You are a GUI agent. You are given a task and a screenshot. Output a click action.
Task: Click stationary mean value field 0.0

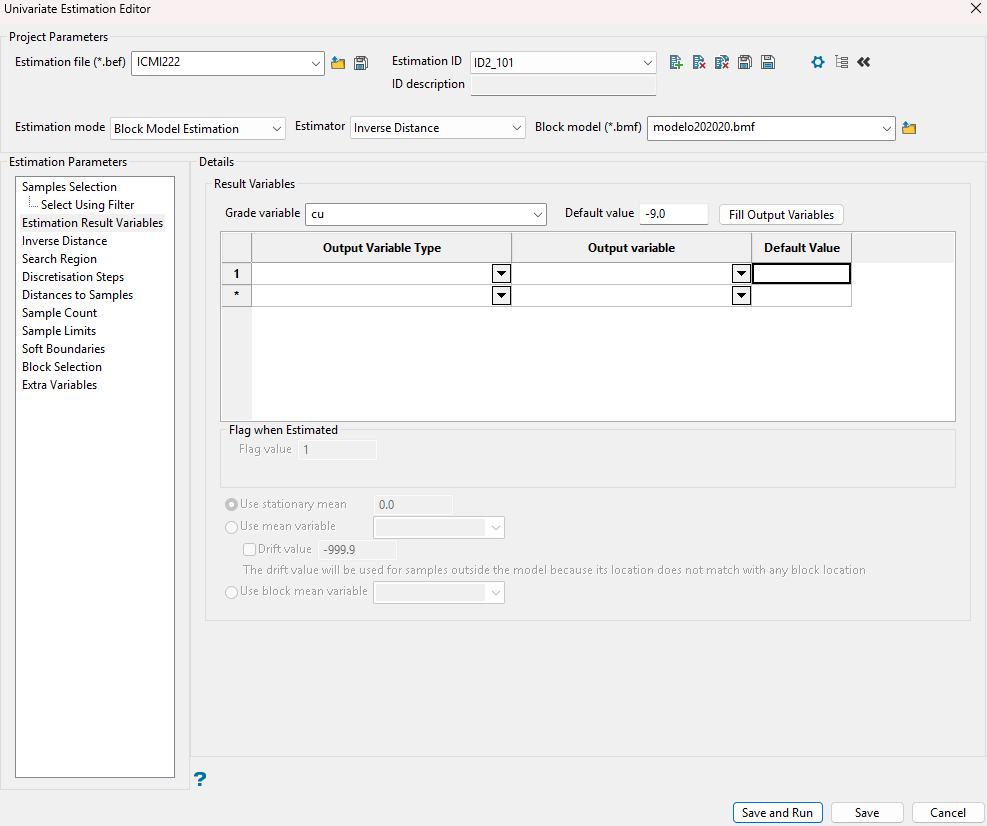[x=413, y=505]
